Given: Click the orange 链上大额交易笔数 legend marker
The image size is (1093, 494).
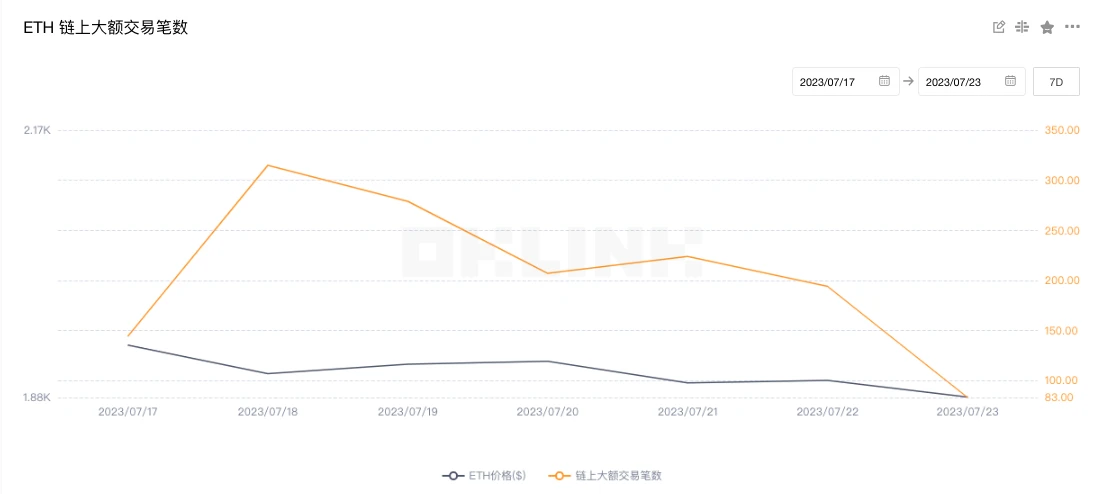Looking at the screenshot, I should (x=560, y=475).
